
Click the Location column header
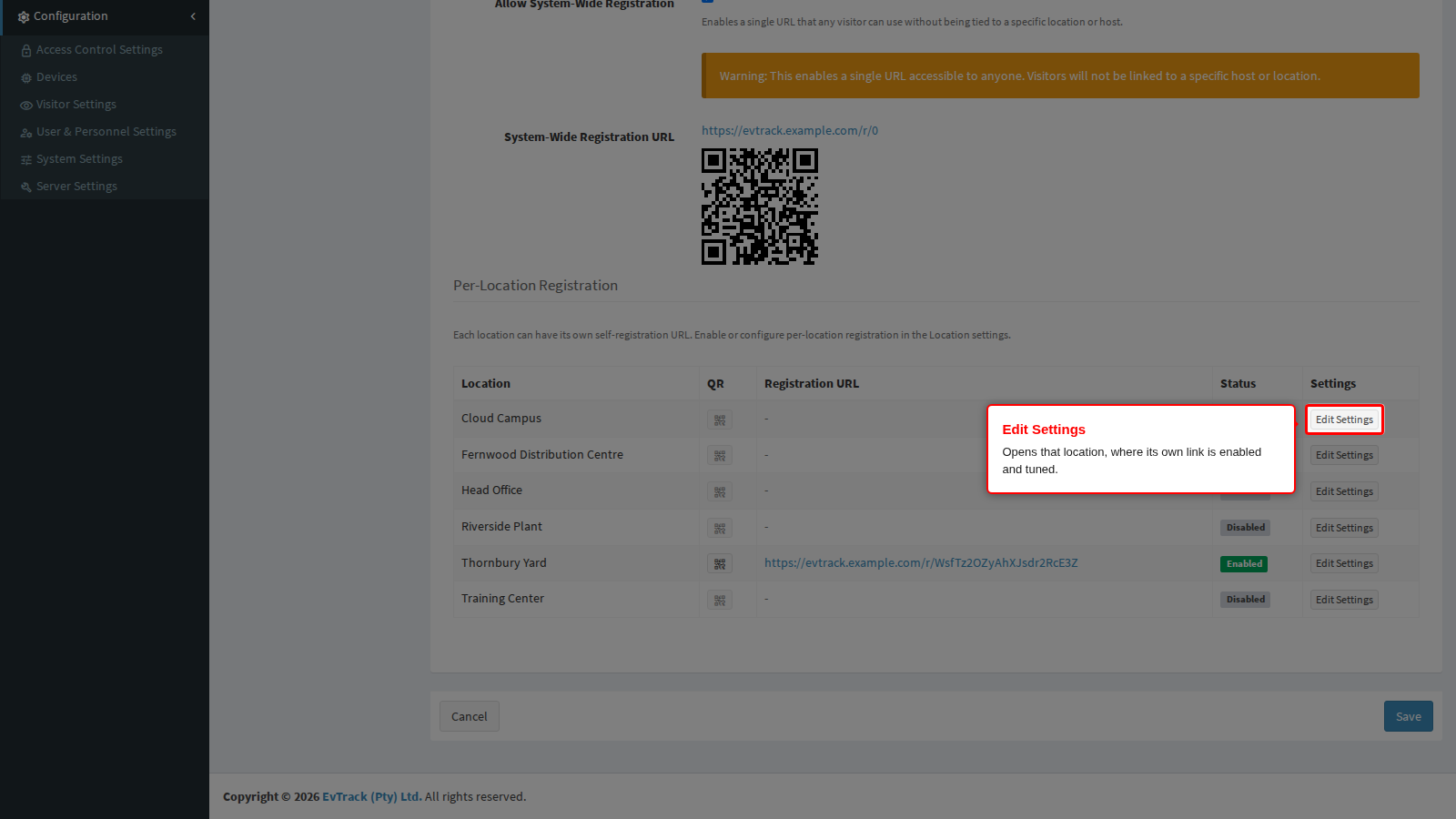(x=486, y=384)
